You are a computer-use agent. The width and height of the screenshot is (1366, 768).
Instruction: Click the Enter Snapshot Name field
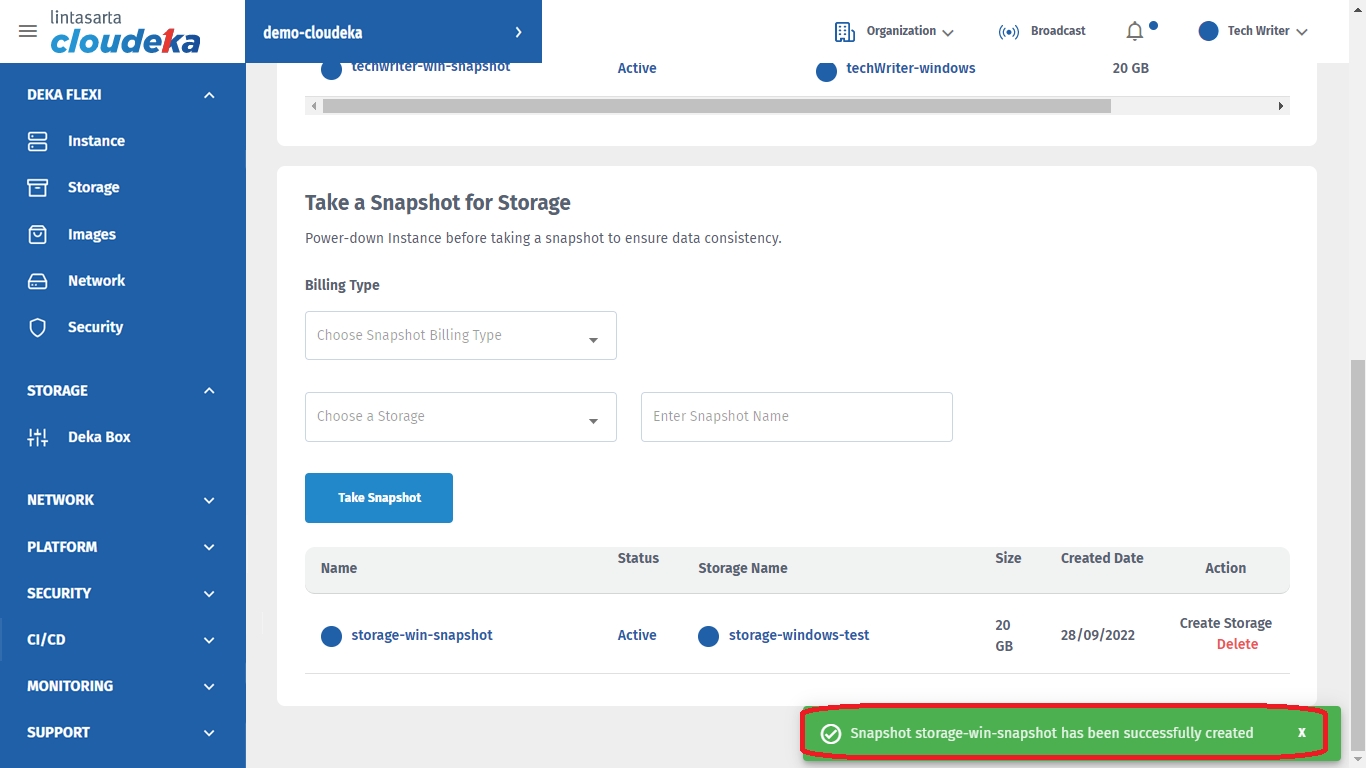point(796,417)
